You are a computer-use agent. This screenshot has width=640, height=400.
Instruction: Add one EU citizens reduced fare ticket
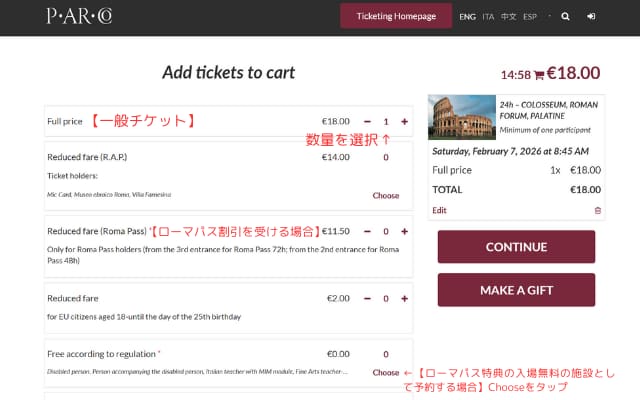(404, 298)
